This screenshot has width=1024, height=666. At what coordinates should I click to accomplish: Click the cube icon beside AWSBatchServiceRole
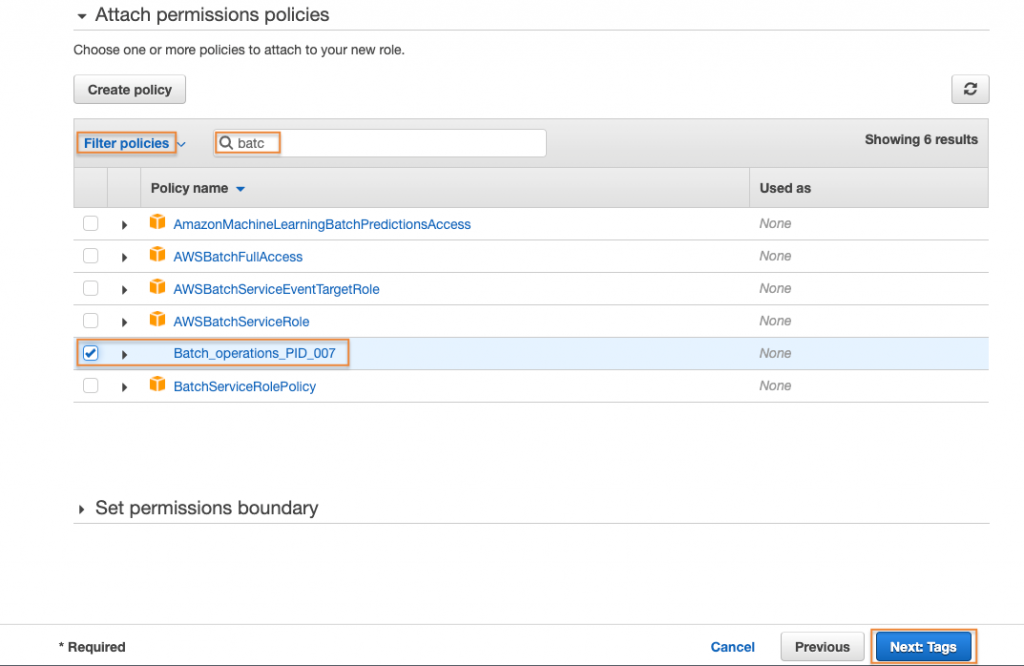(x=157, y=321)
